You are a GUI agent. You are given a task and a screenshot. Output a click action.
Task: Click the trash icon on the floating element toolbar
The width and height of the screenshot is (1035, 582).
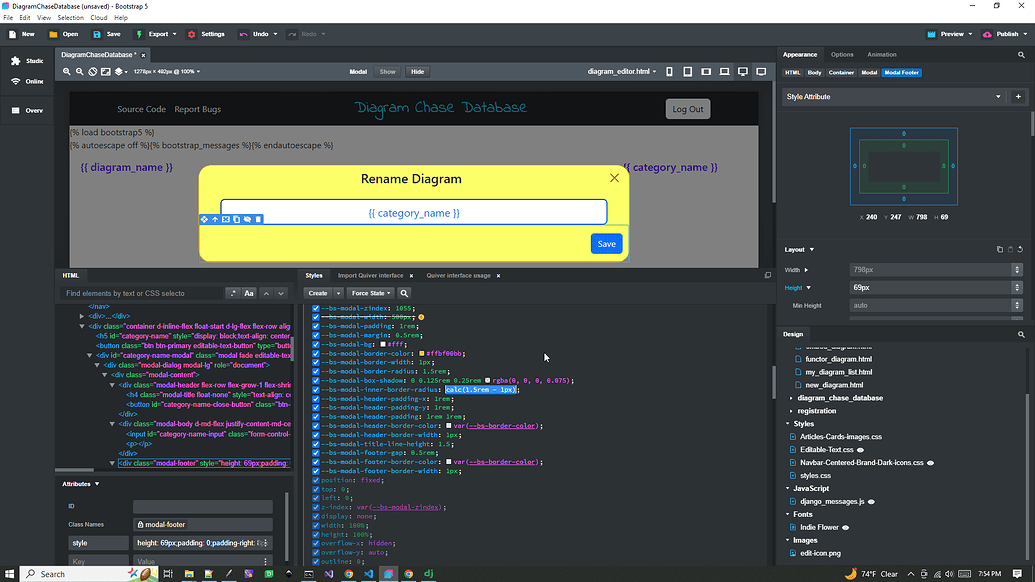(258, 218)
